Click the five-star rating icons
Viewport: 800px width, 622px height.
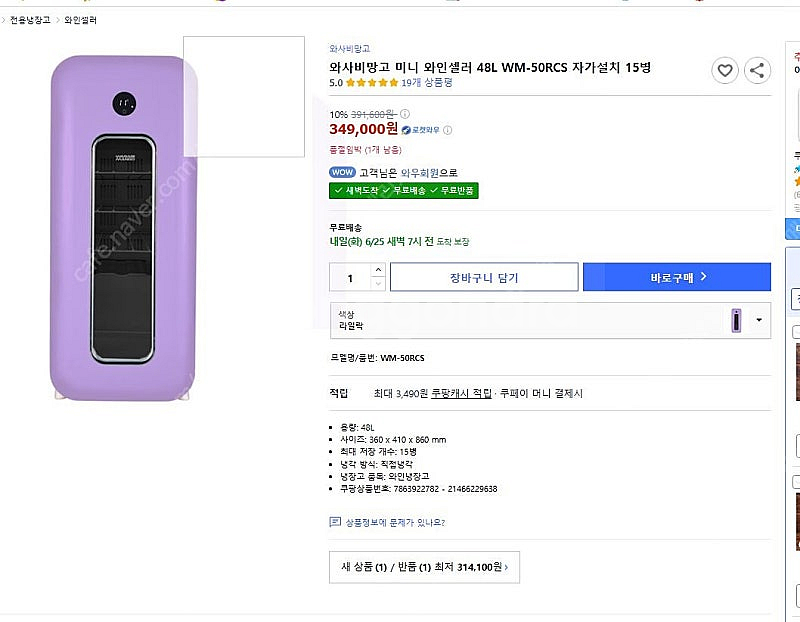372,83
